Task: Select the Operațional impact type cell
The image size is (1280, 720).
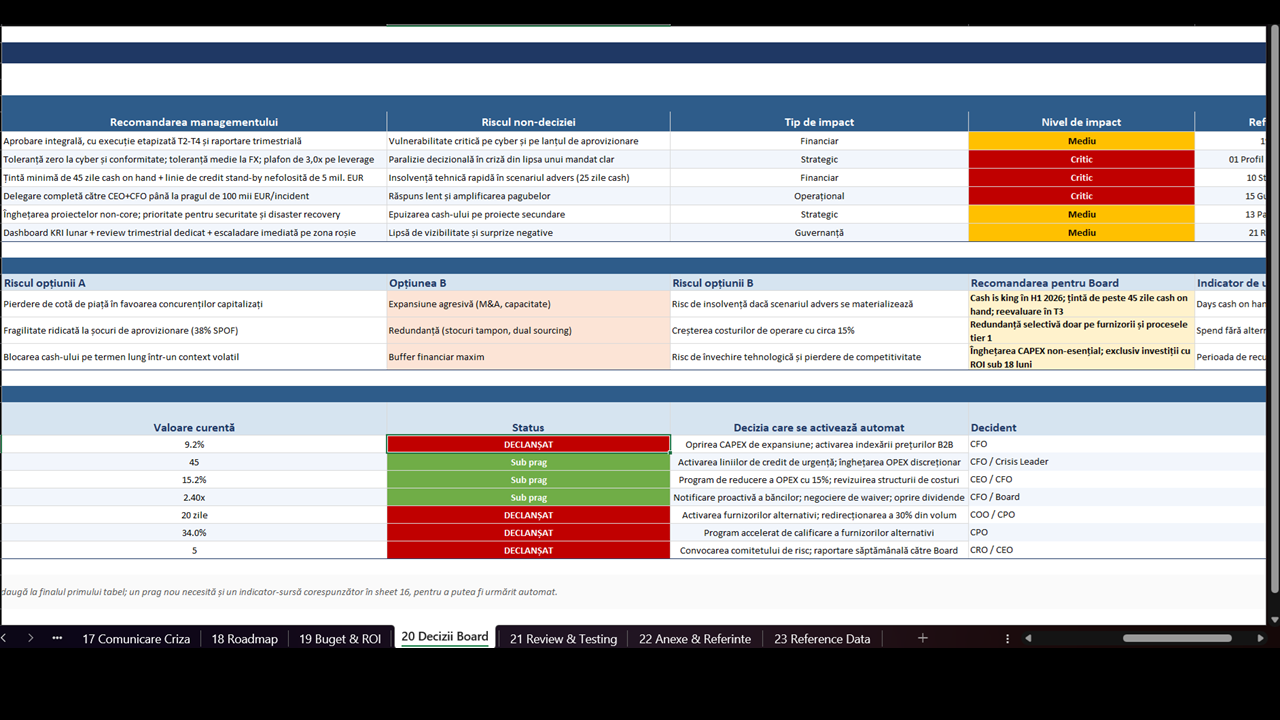Action: [819, 196]
